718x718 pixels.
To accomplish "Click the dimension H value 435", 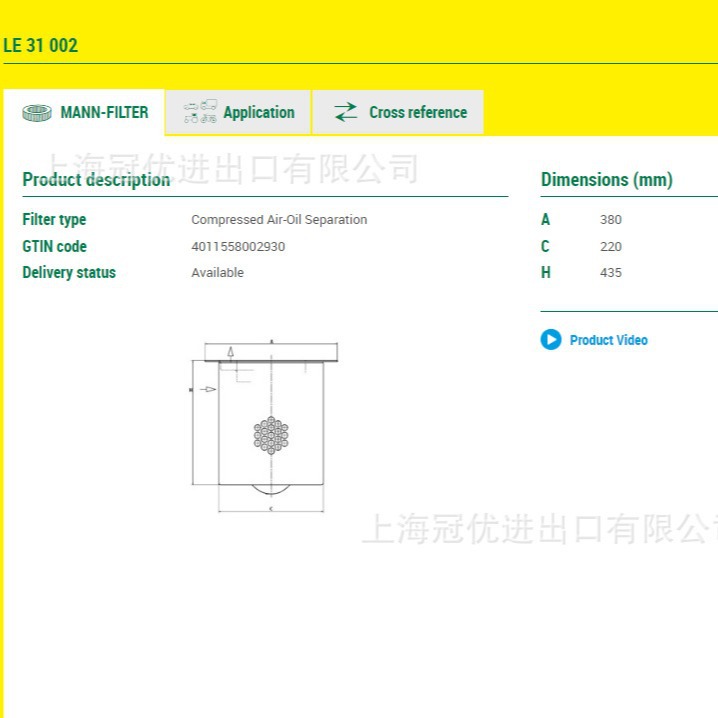I will pos(611,273).
